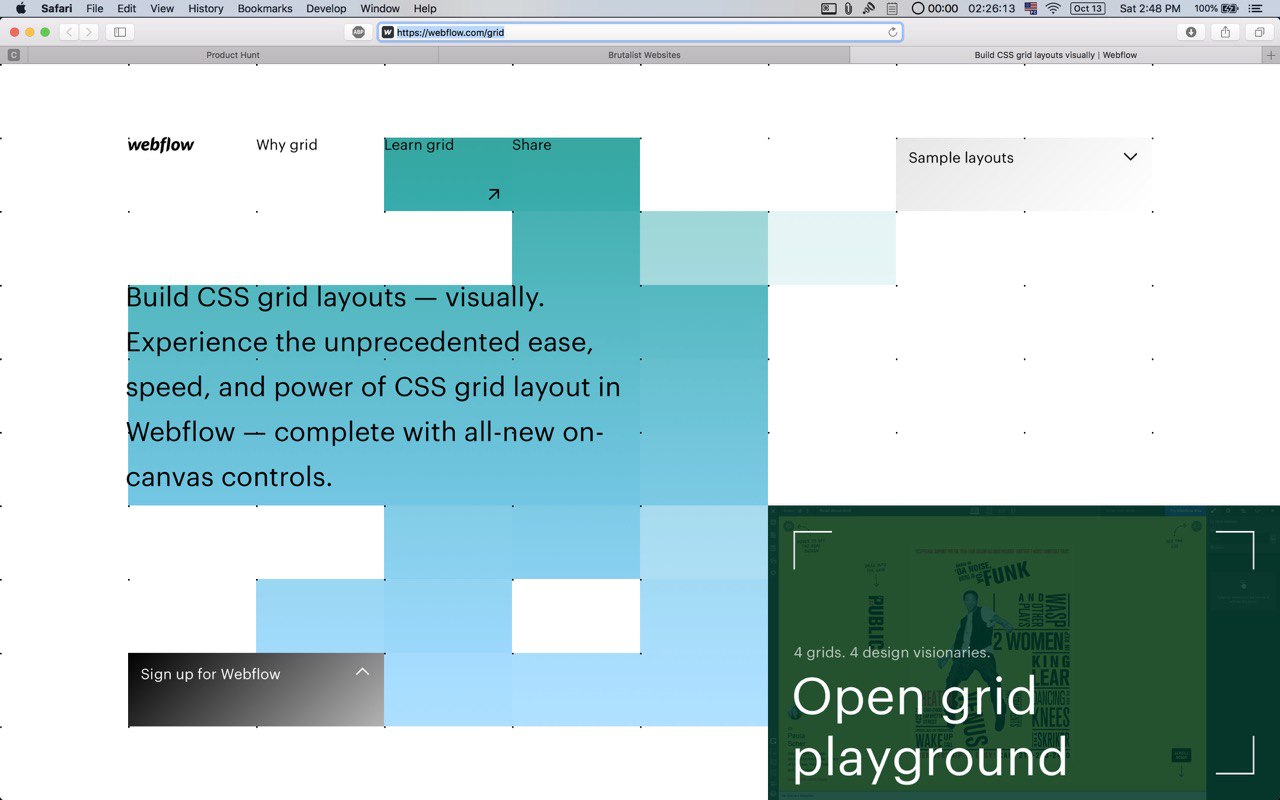Image resolution: width=1280 pixels, height=800 pixels.
Task: Open the File menu
Action: [x=95, y=8]
